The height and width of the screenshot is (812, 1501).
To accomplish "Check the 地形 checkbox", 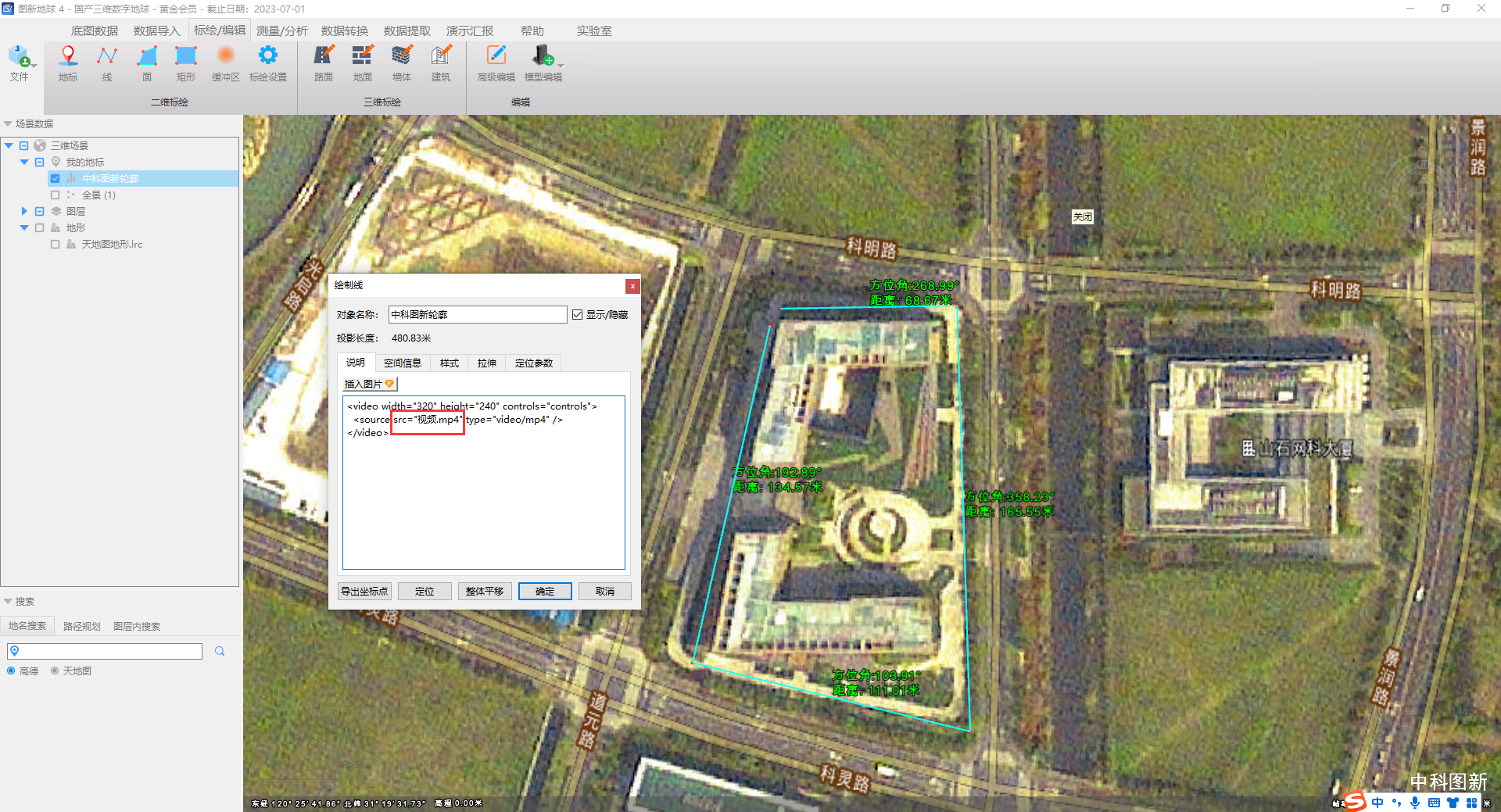I will tap(39, 227).
